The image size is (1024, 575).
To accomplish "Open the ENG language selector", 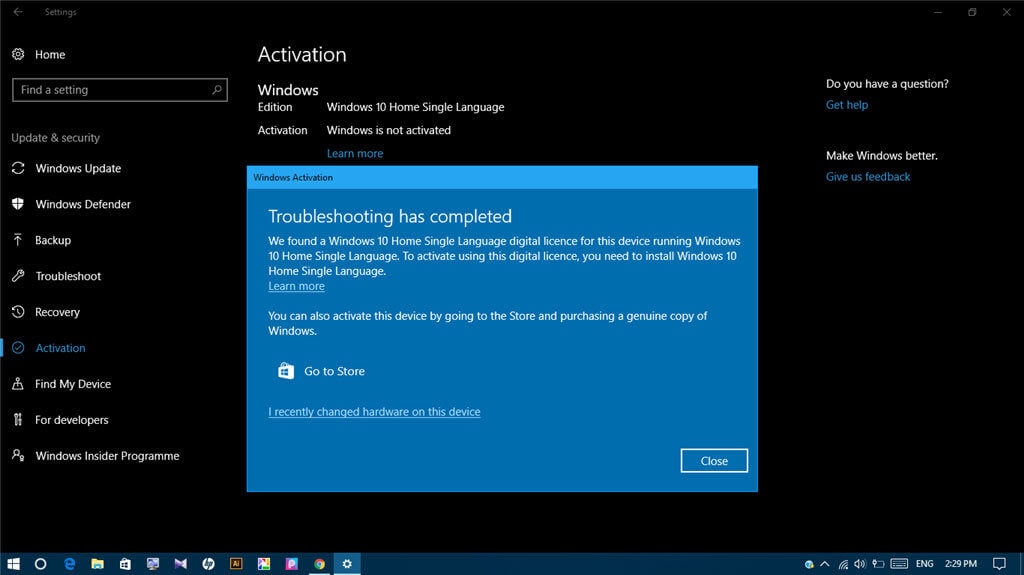I will click(924, 563).
